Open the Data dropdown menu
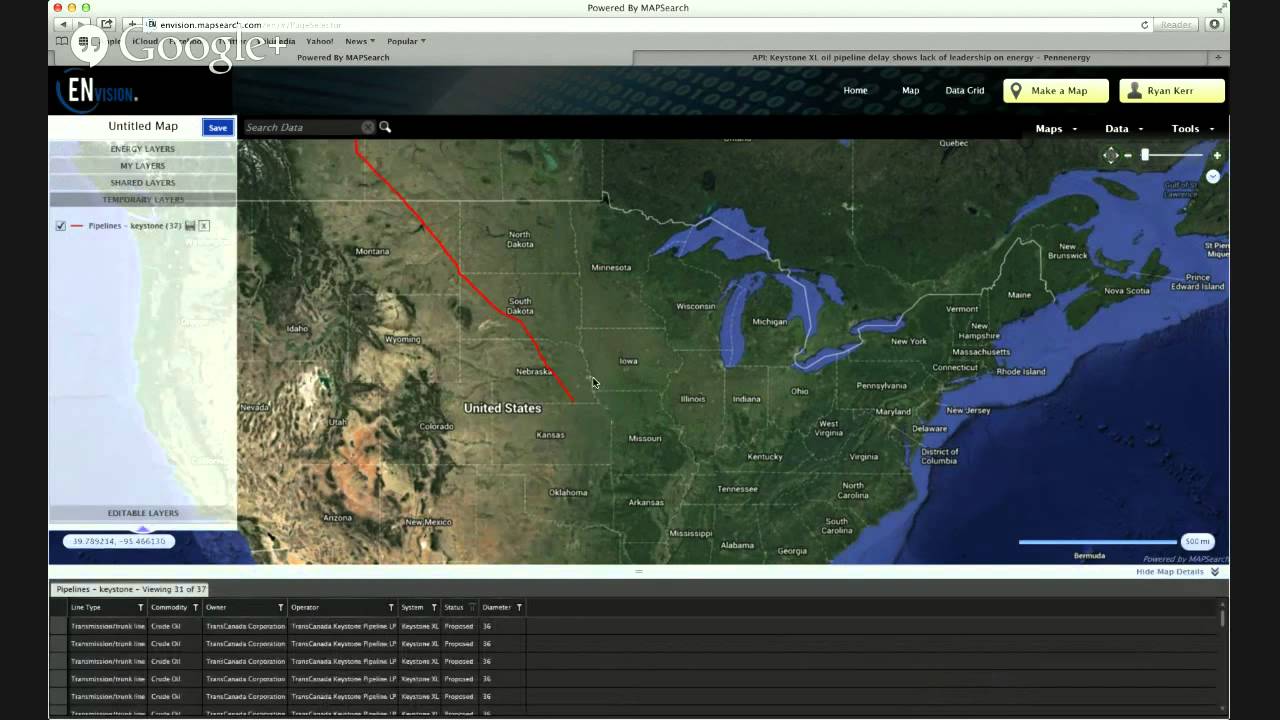The height and width of the screenshot is (720, 1280). coord(1124,129)
